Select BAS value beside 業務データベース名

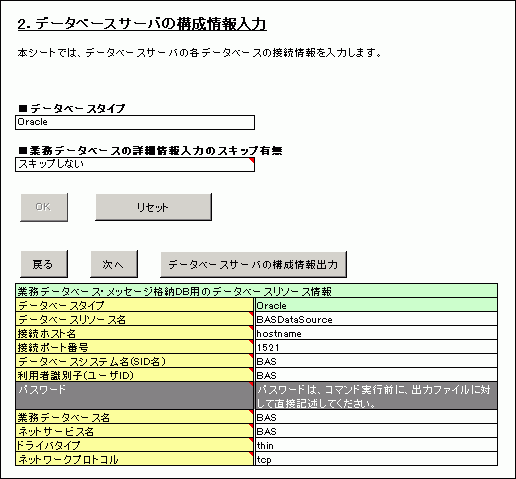click(376, 417)
